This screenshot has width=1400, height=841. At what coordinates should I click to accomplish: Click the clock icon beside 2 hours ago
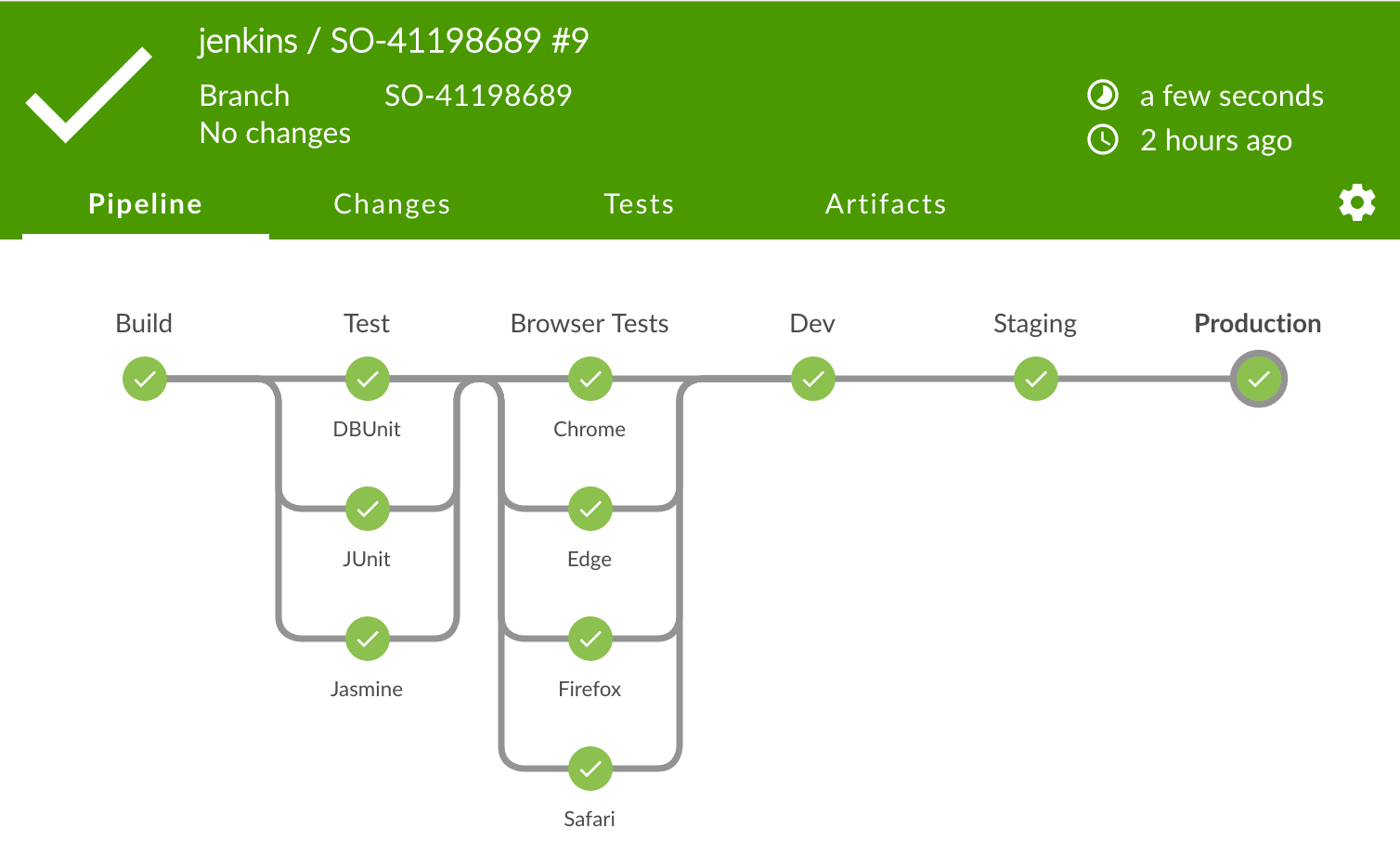click(x=1103, y=140)
